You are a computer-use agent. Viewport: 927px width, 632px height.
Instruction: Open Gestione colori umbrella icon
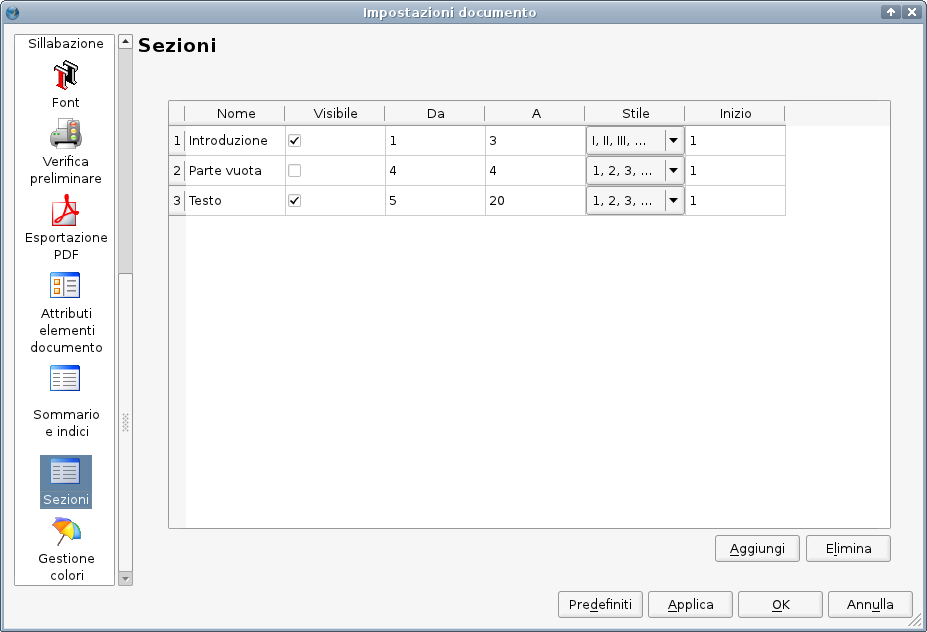tap(66, 531)
